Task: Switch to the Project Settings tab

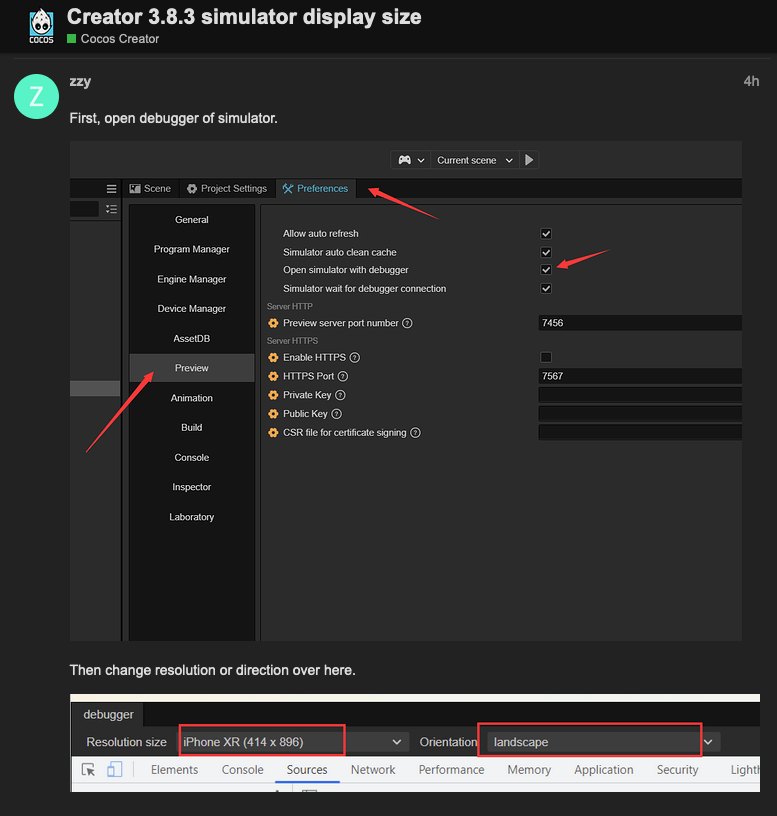Action: click(x=227, y=188)
